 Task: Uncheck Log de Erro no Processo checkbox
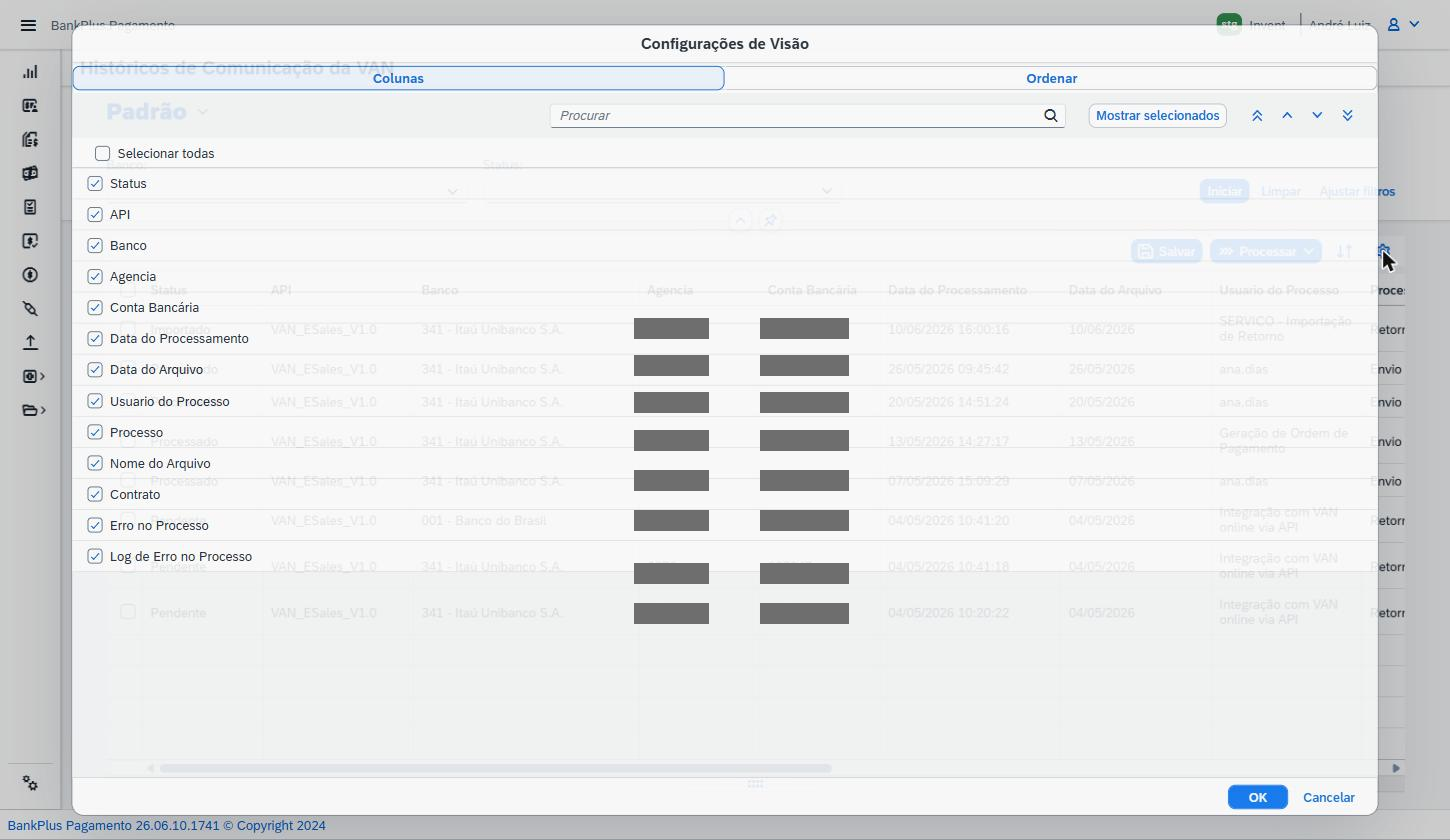pyautogui.click(x=95, y=557)
